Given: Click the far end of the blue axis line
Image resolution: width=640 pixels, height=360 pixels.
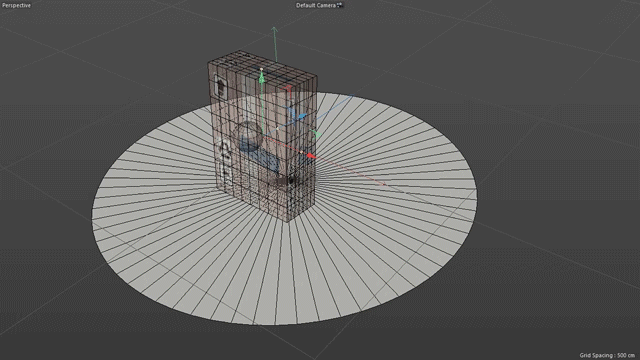Looking at the screenshot, I should (x=352, y=96).
